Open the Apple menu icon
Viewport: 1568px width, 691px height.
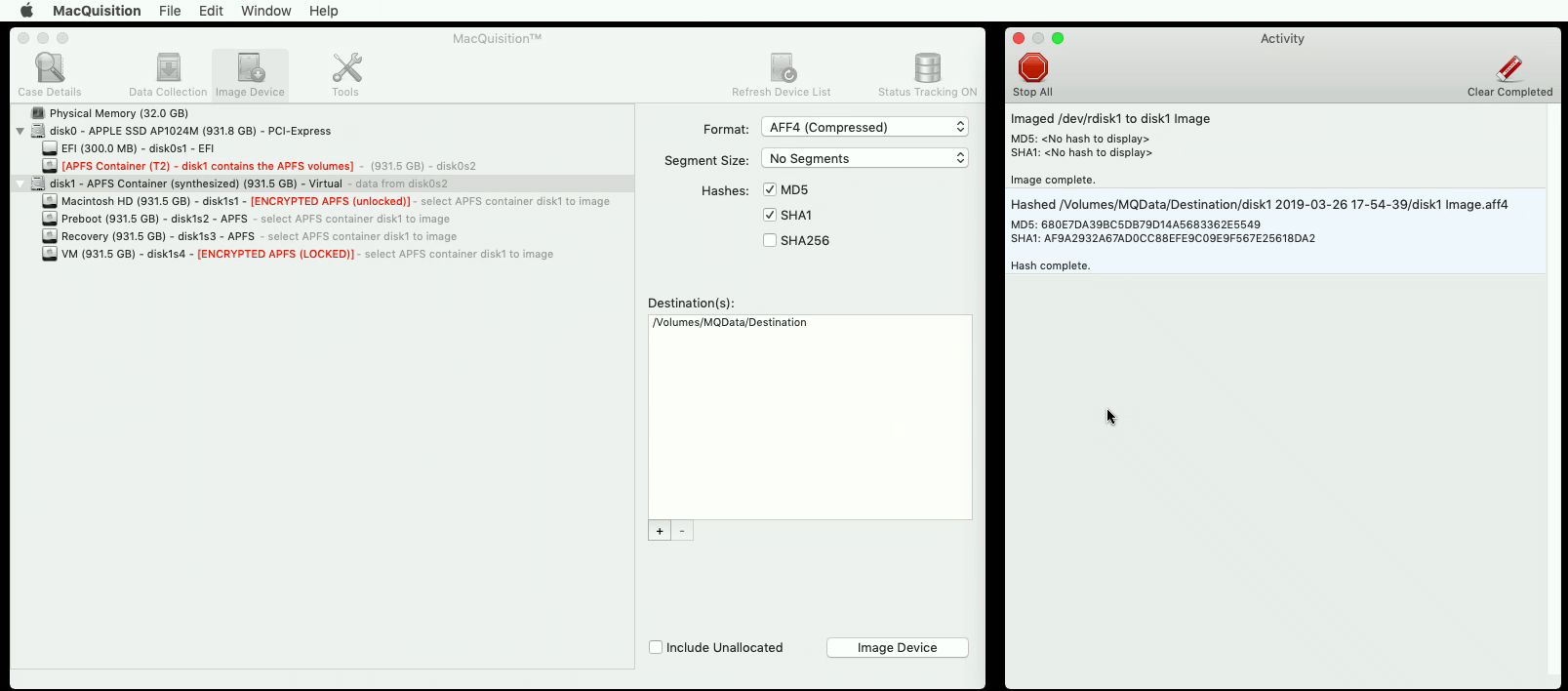26,11
